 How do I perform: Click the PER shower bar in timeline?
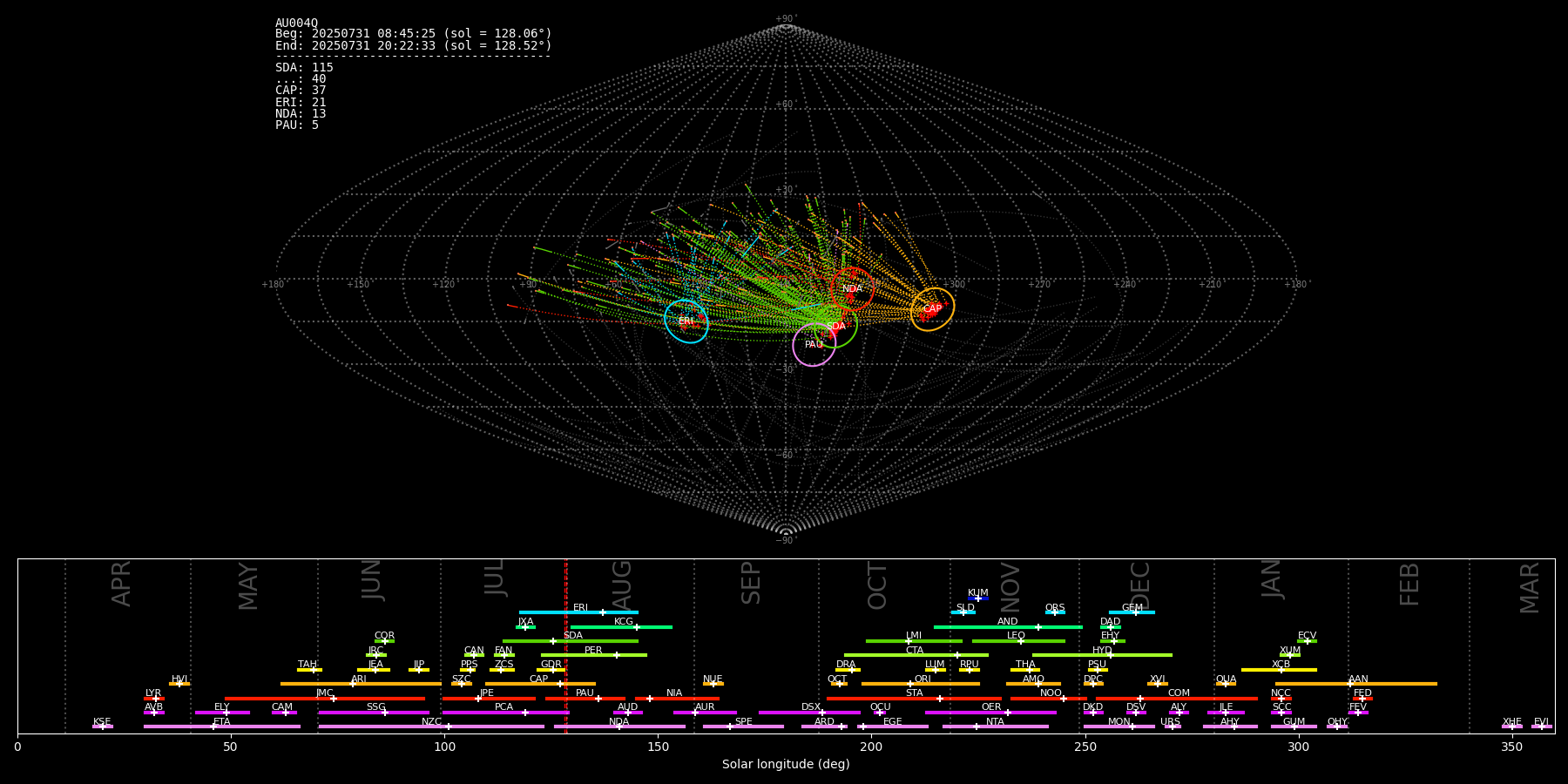(x=593, y=655)
